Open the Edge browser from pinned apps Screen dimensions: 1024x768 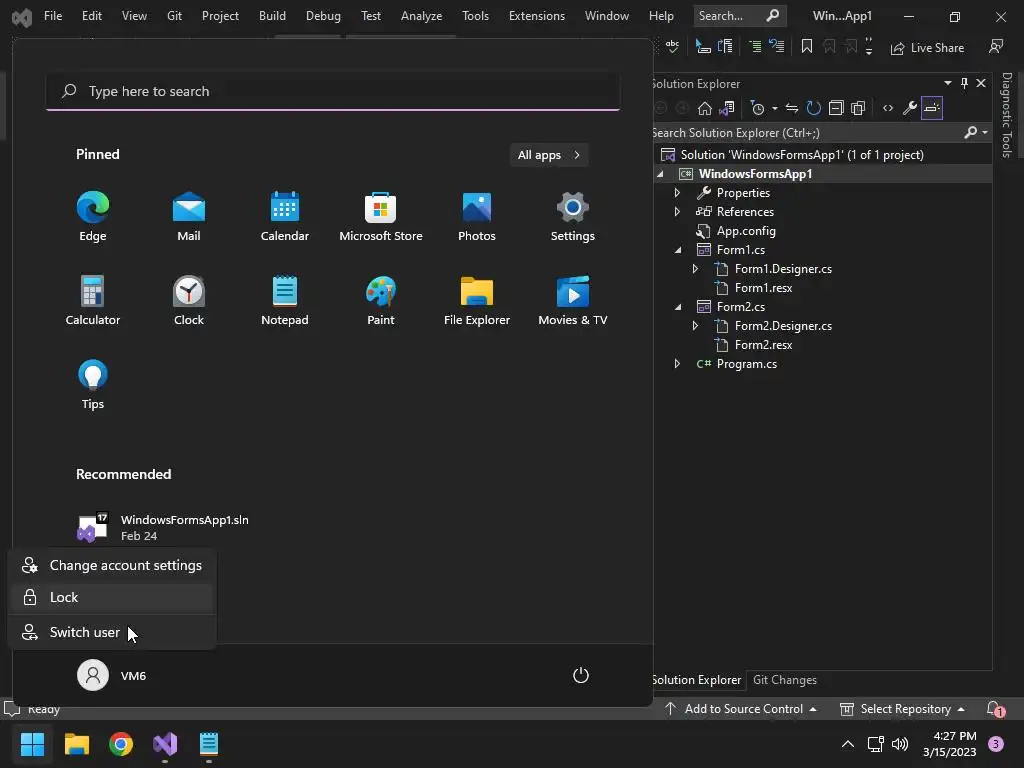[93, 216]
